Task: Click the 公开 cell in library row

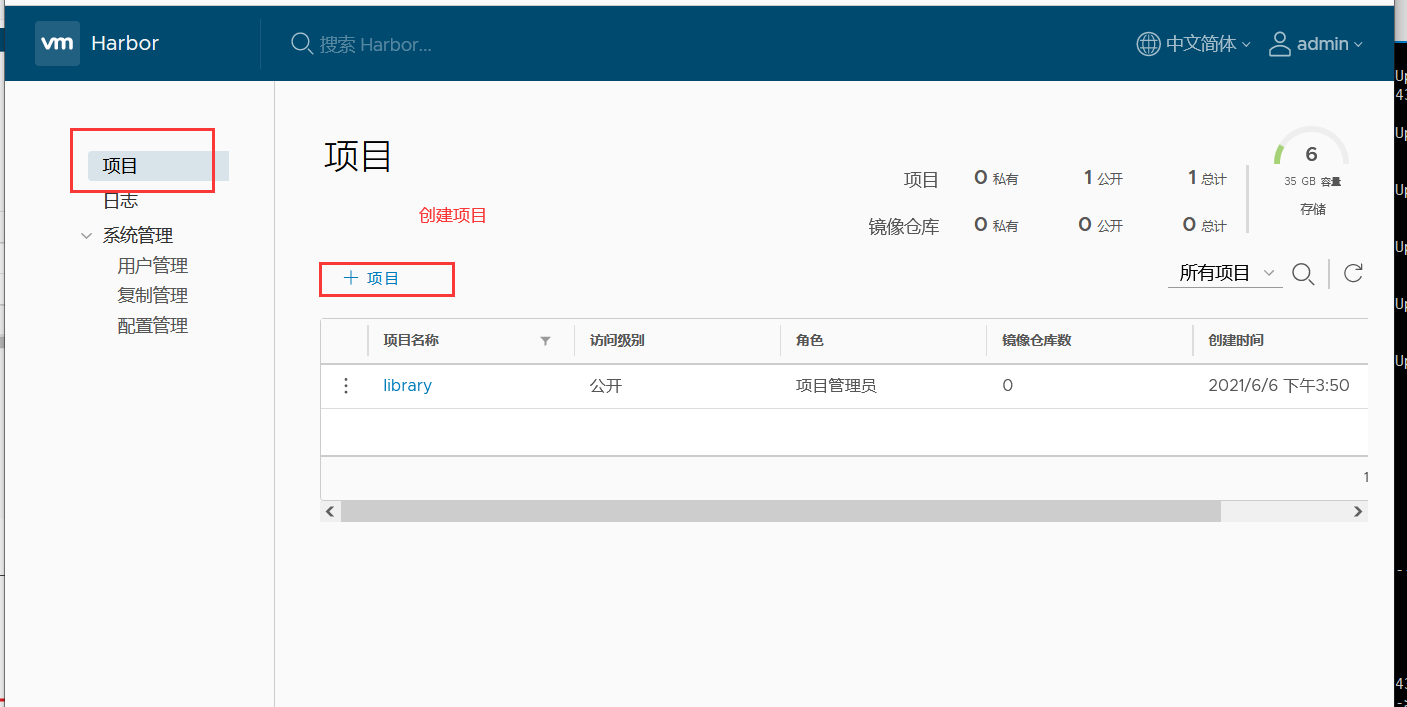Action: click(x=606, y=386)
